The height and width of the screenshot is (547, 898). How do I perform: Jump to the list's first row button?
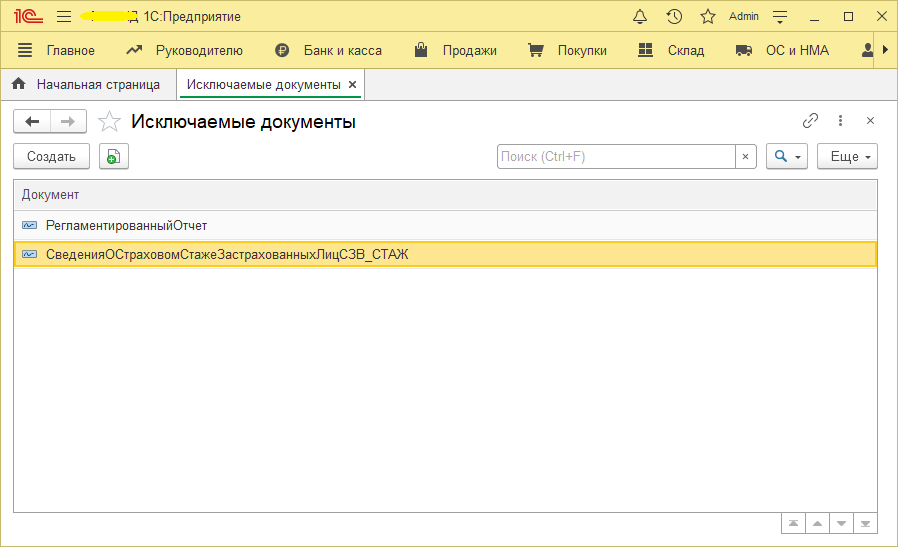pos(793,524)
